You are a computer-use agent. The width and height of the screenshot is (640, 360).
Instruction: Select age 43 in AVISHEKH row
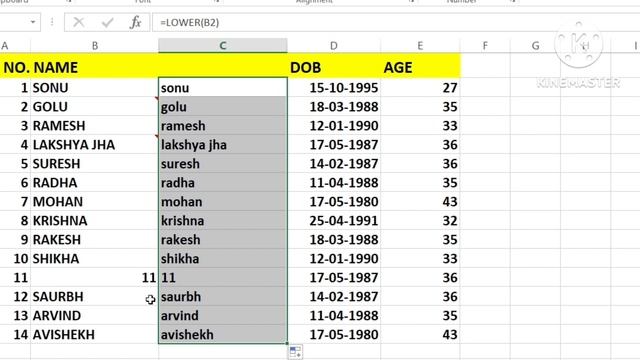(420, 334)
